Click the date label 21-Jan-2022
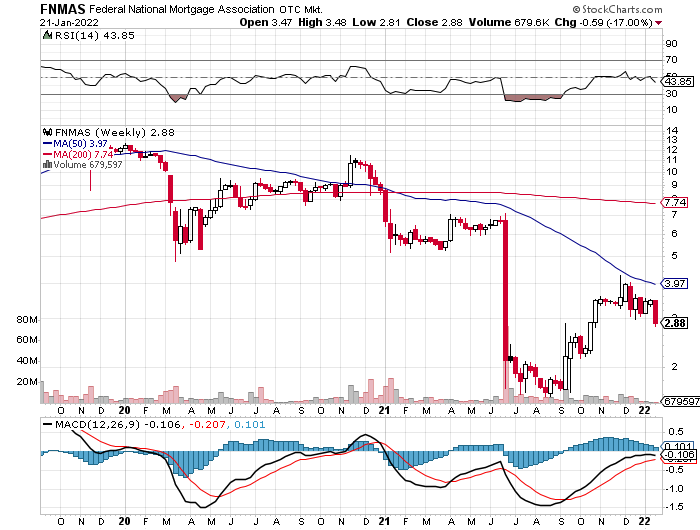 [x=69, y=22]
